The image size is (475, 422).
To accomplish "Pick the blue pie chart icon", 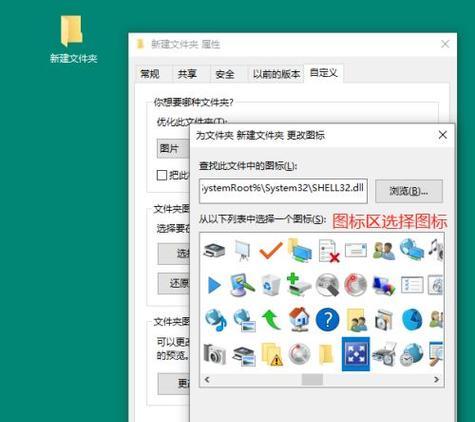I will (412, 320).
